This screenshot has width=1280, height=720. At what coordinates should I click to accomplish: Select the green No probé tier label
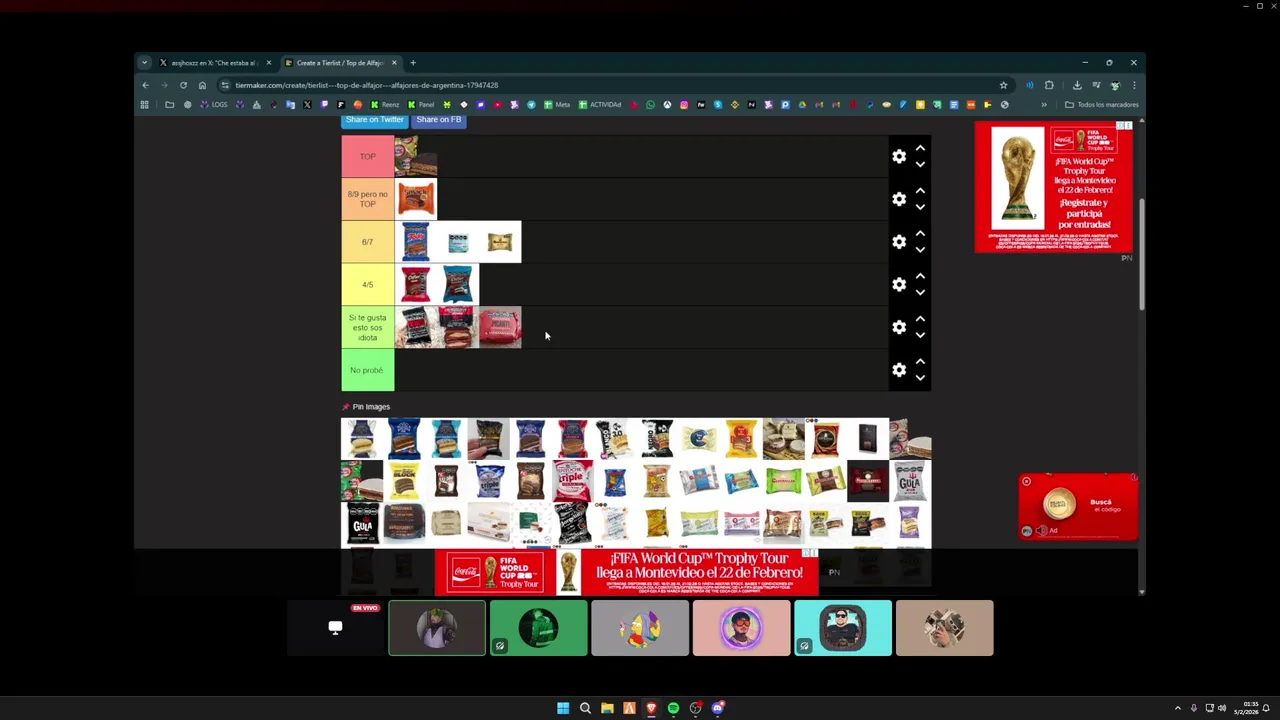tap(368, 370)
